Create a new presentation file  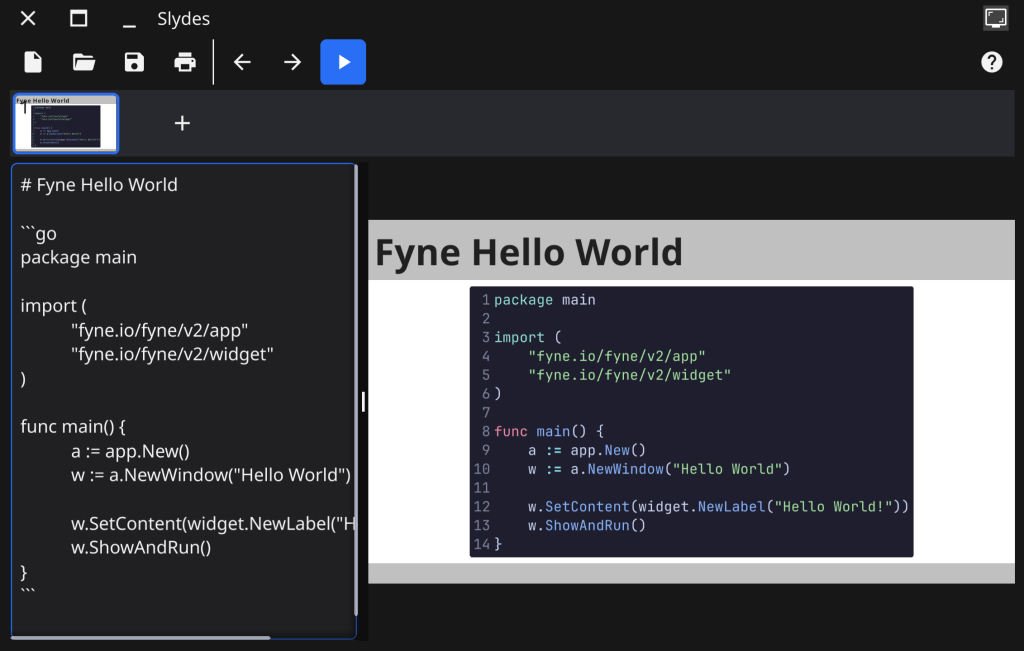(32, 62)
